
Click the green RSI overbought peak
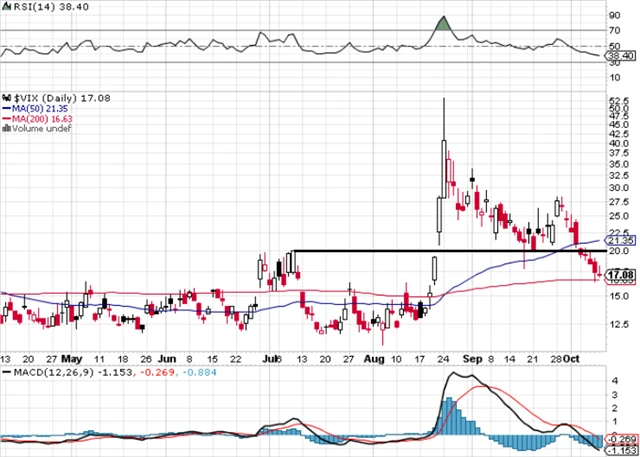[x=443, y=25]
